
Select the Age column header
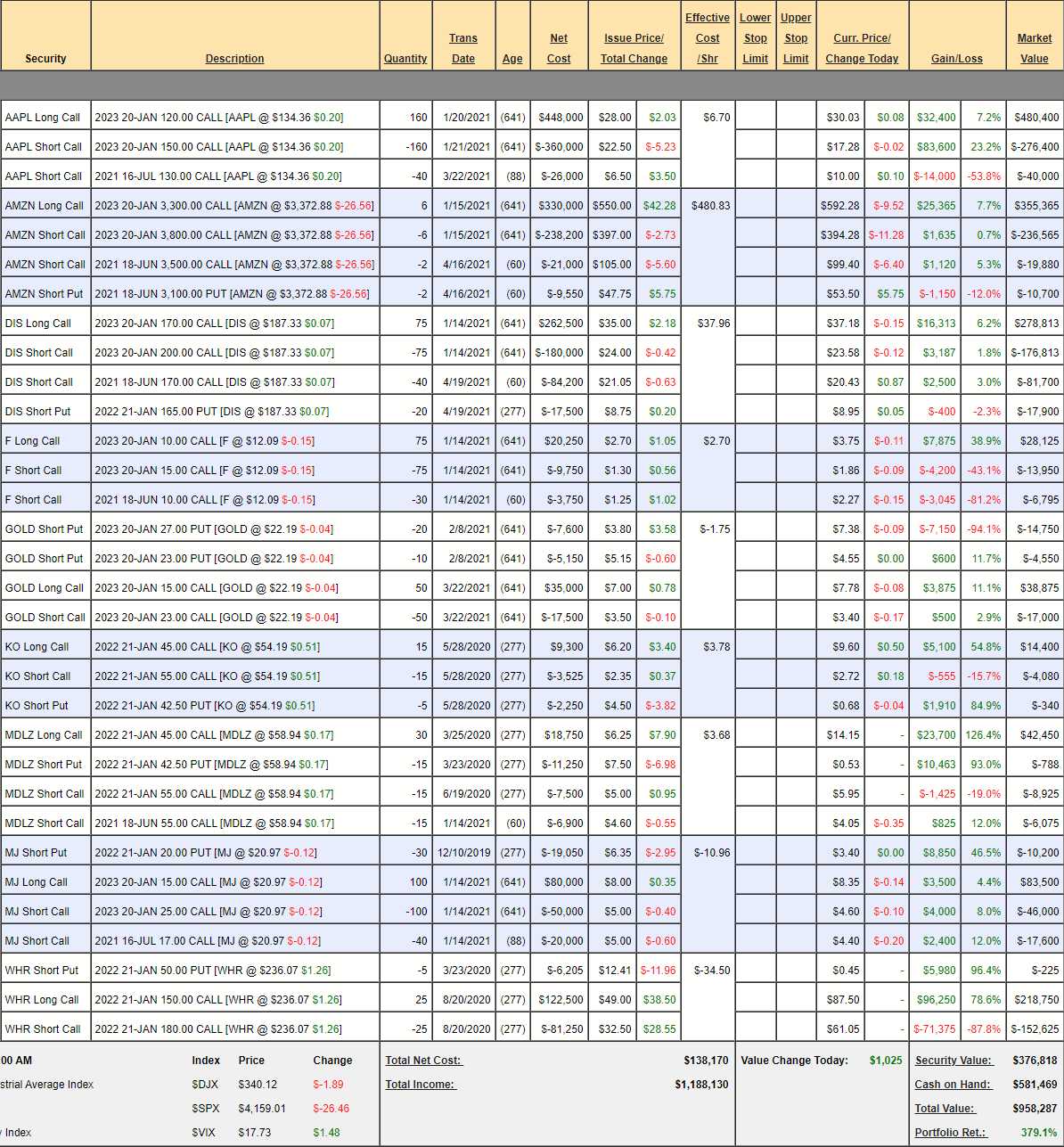click(x=512, y=59)
